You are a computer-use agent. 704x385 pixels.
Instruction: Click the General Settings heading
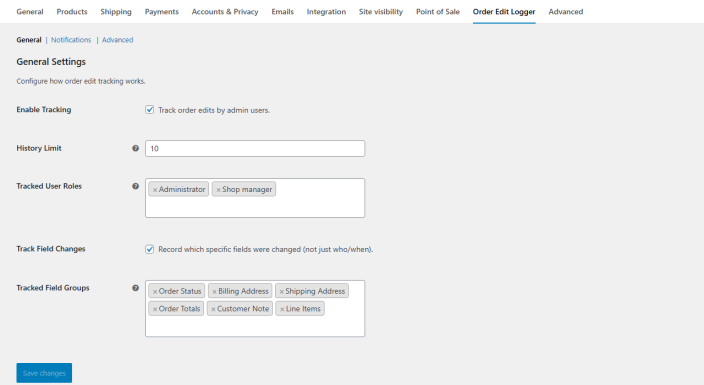point(51,62)
